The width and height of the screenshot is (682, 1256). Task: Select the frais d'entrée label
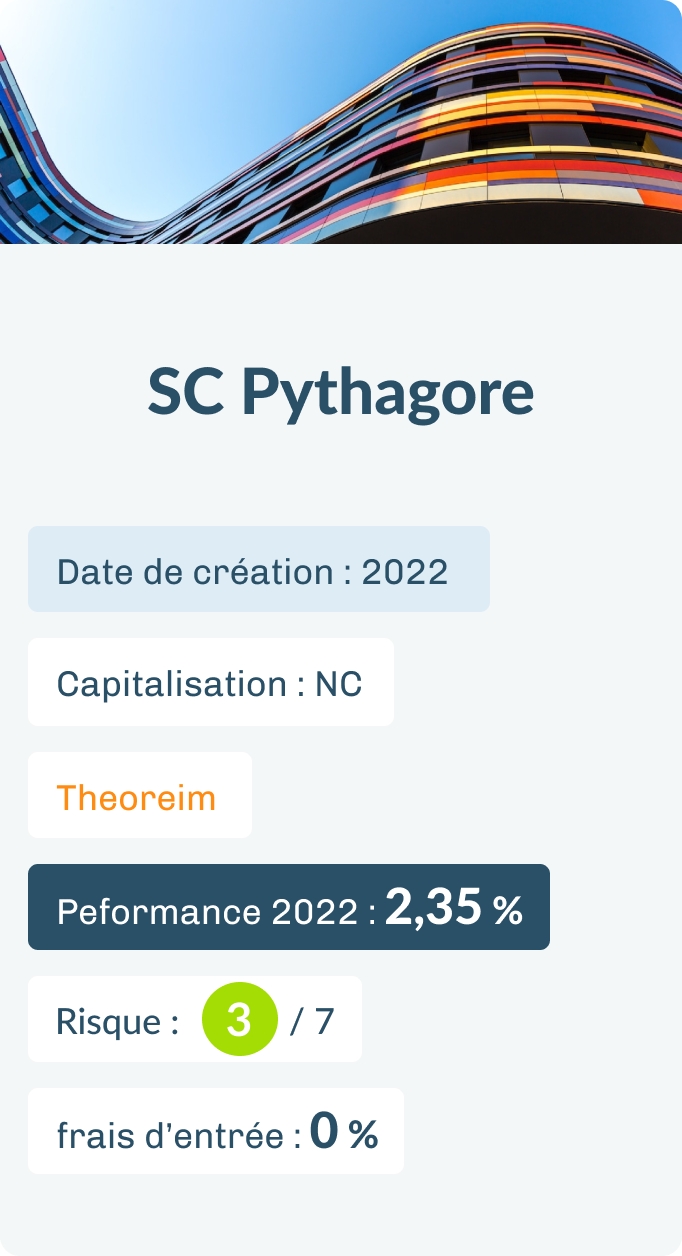[x=179, y=1135]
